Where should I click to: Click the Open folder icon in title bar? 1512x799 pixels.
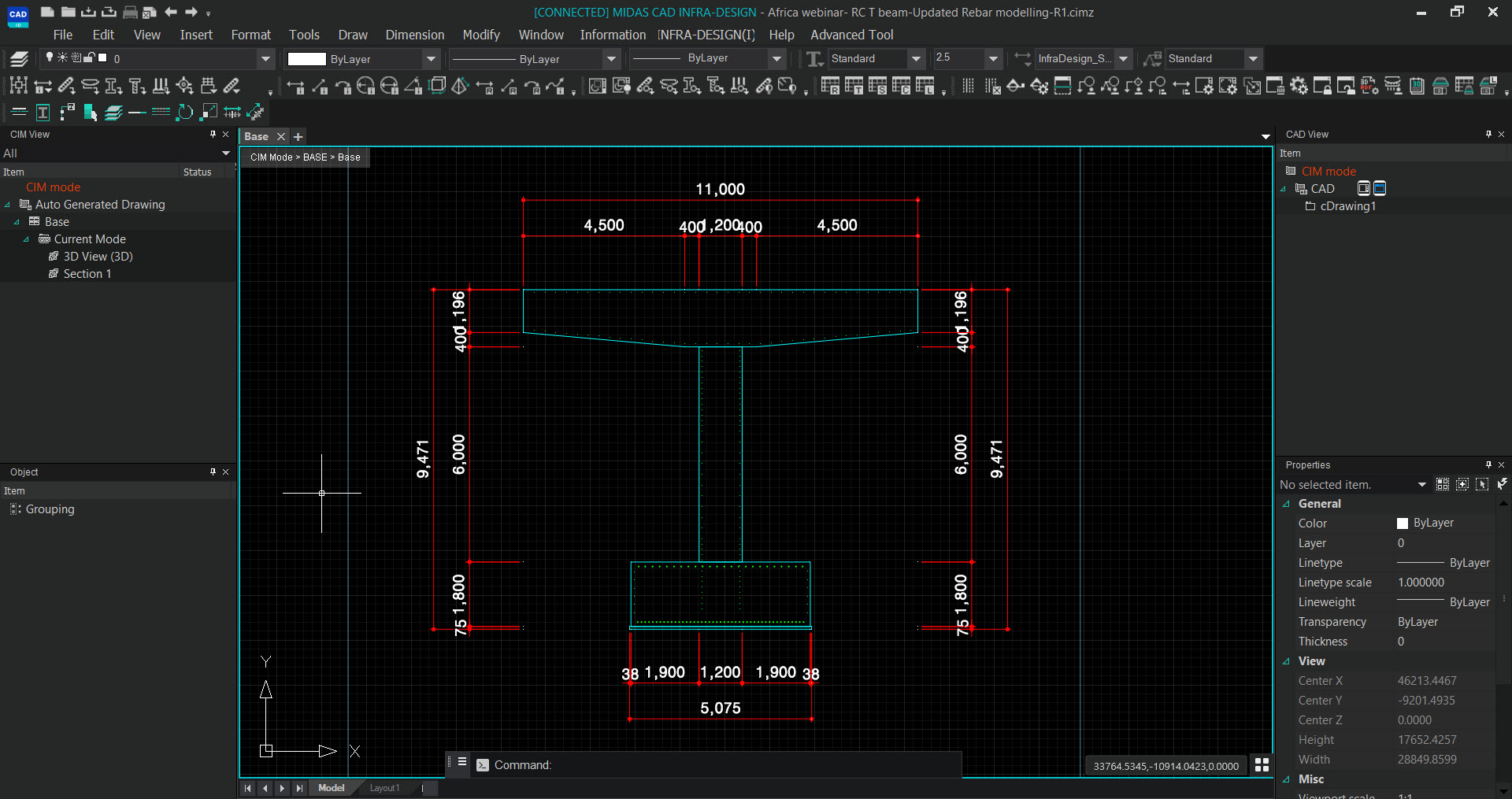68,12
